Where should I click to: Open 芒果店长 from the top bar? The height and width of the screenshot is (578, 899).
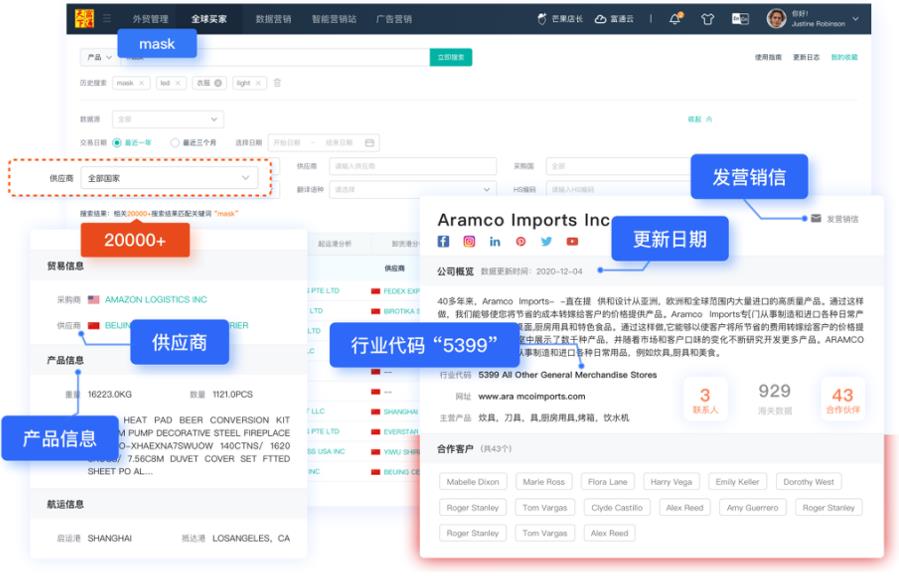(560, 19)
